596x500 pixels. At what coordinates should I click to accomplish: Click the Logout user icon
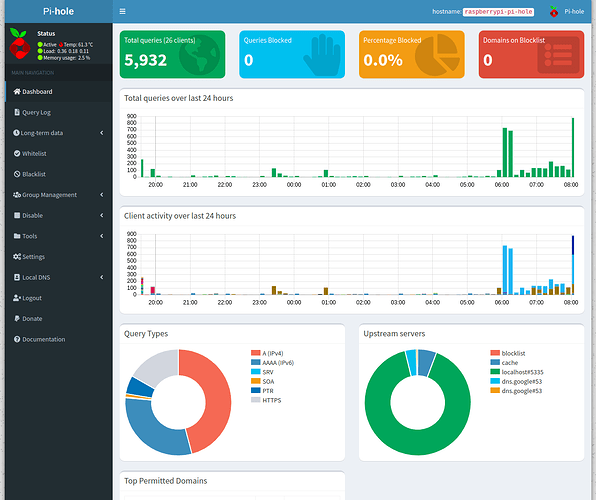coord(17,298)
